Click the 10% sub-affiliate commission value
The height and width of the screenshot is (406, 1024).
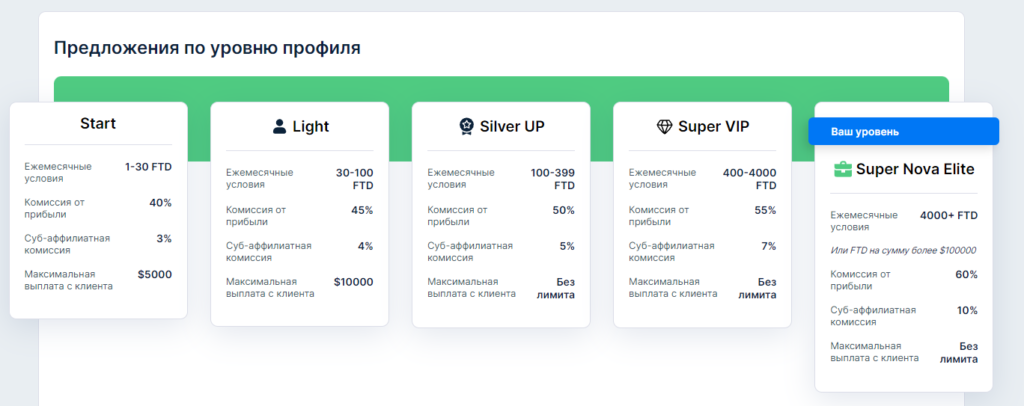click(x=967, y=310)
